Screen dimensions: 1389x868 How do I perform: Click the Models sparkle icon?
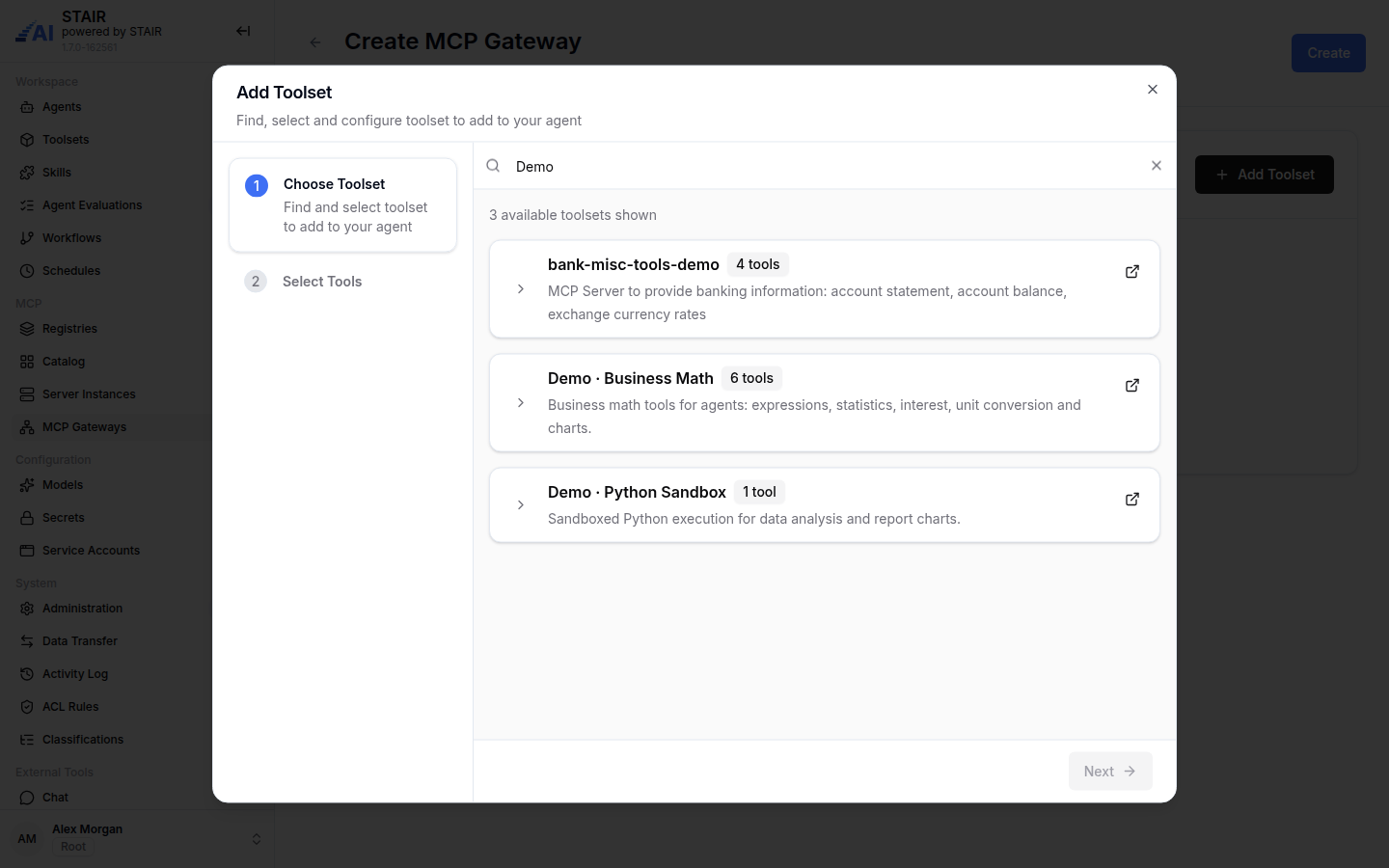[27, 485]
